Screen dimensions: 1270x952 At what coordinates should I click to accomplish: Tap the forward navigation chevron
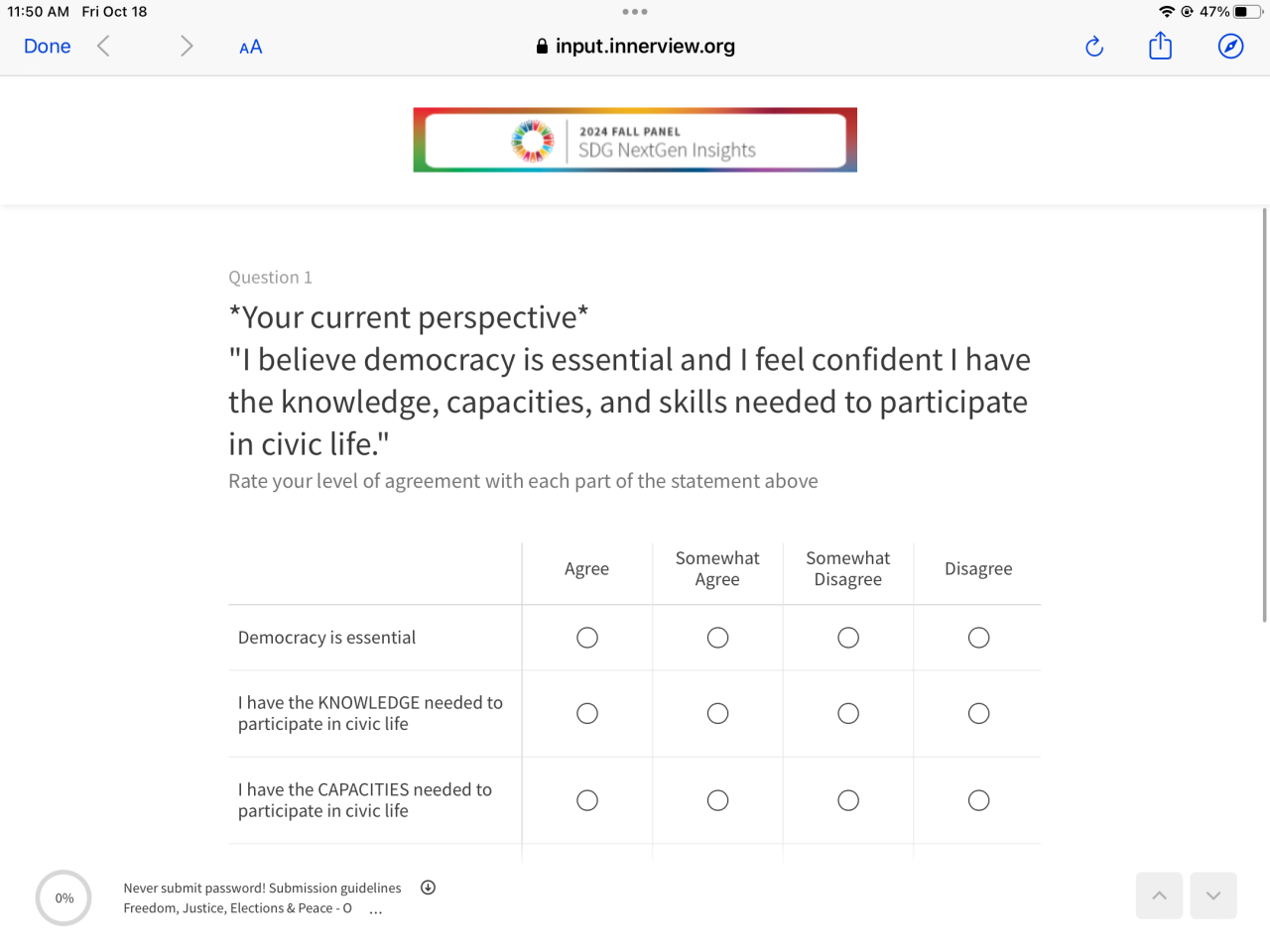186,47
